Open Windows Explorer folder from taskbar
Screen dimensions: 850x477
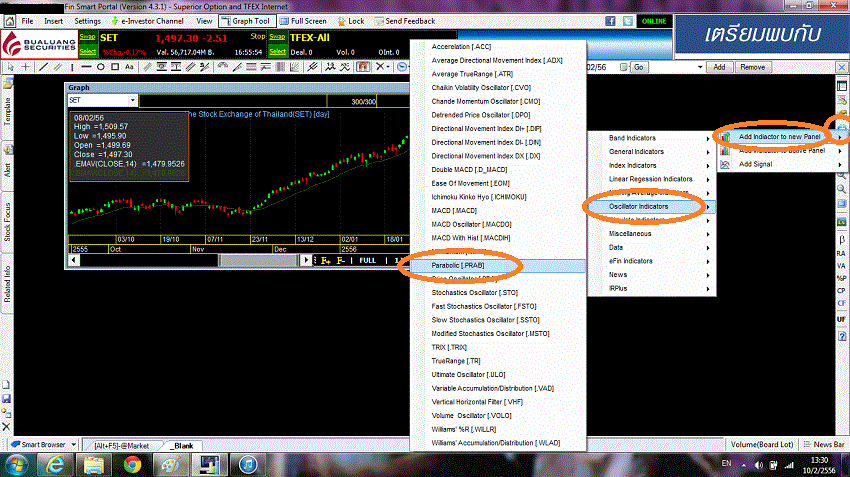coord(93,465)
